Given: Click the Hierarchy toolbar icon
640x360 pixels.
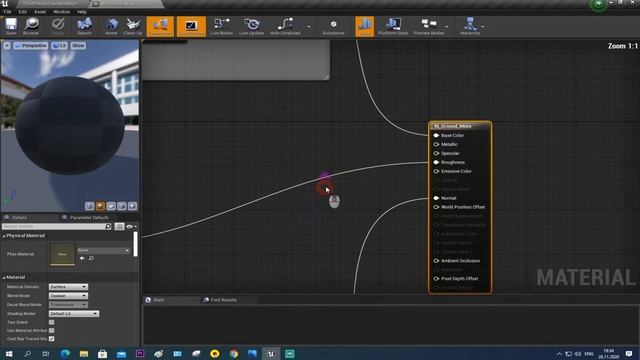Looking at the screenshot, I should (470, 26).
